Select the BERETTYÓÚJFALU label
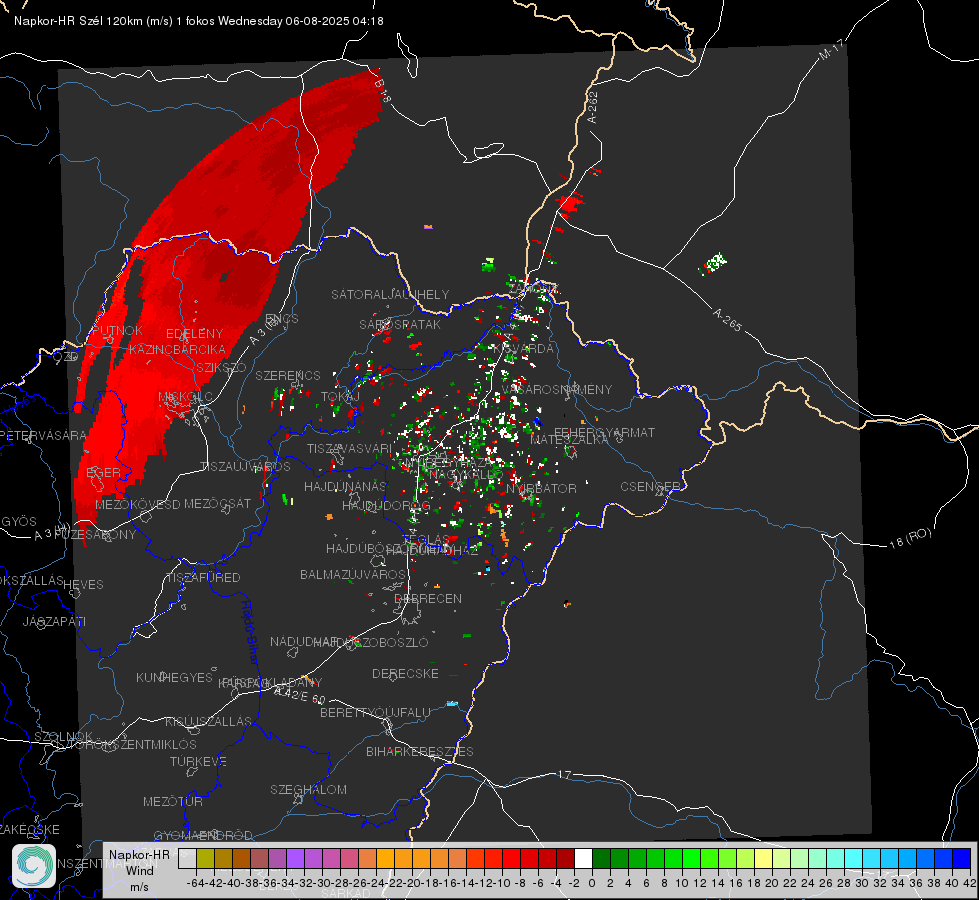 375,712
